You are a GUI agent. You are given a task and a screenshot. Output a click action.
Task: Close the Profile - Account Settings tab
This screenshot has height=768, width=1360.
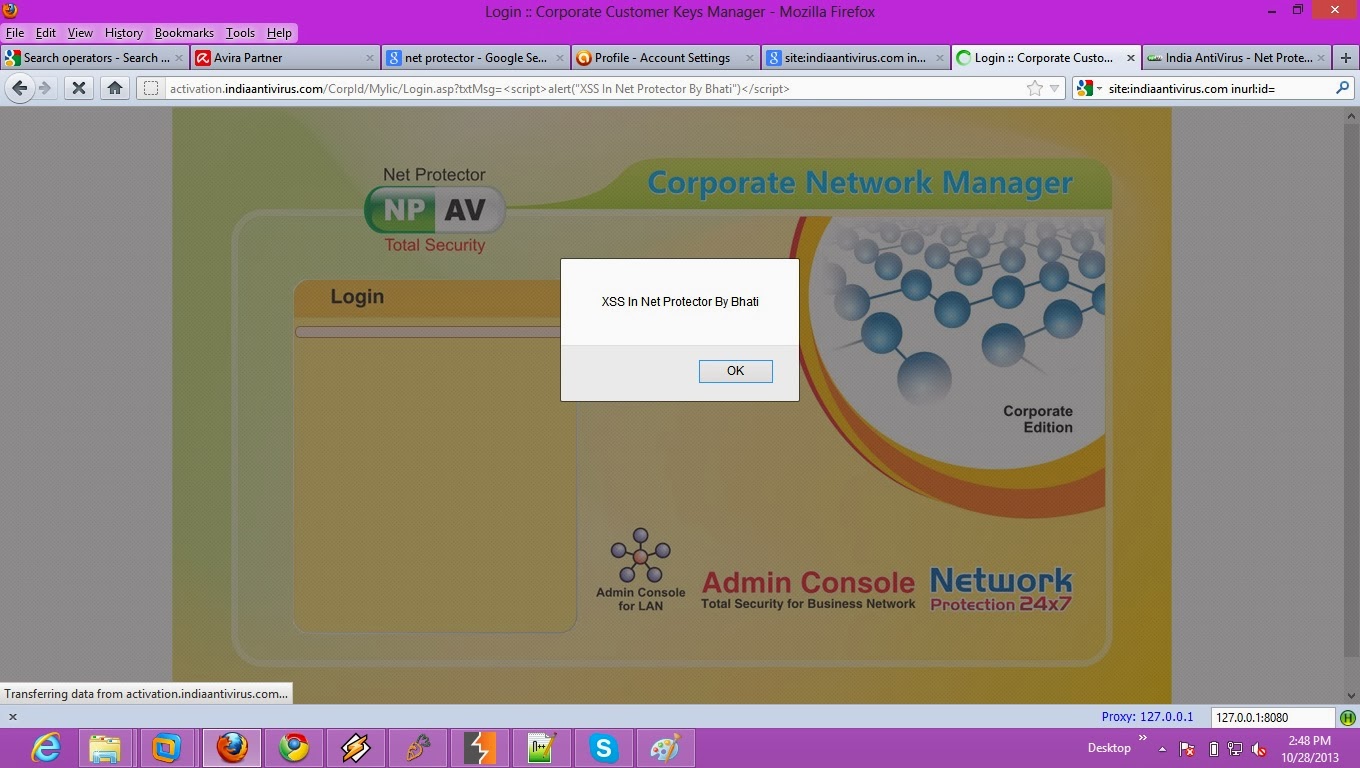[x=749, y=58]
